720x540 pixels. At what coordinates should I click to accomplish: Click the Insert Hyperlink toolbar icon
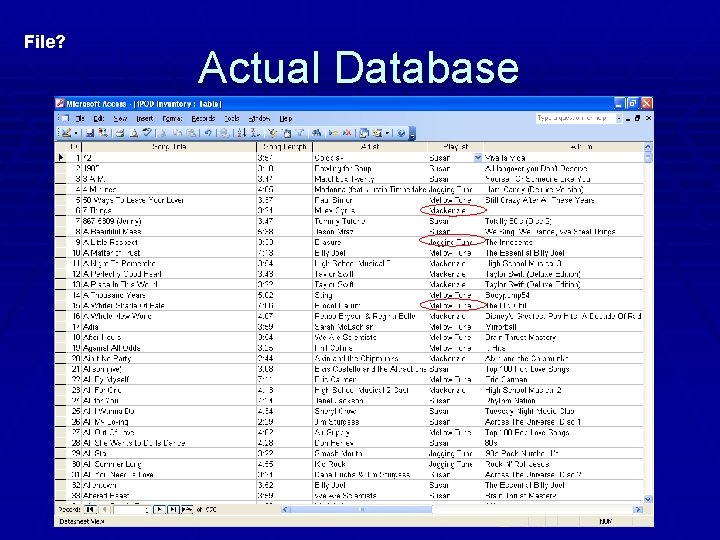click(224, 133)
